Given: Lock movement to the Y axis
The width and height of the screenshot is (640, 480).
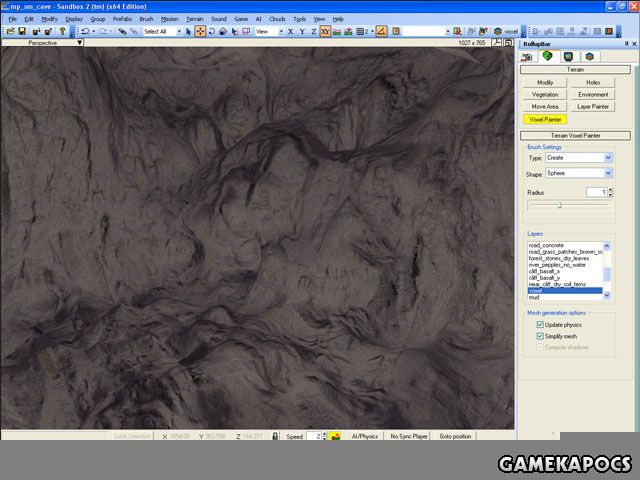Looking at the screenshot, I should click(x=302, y=31).
